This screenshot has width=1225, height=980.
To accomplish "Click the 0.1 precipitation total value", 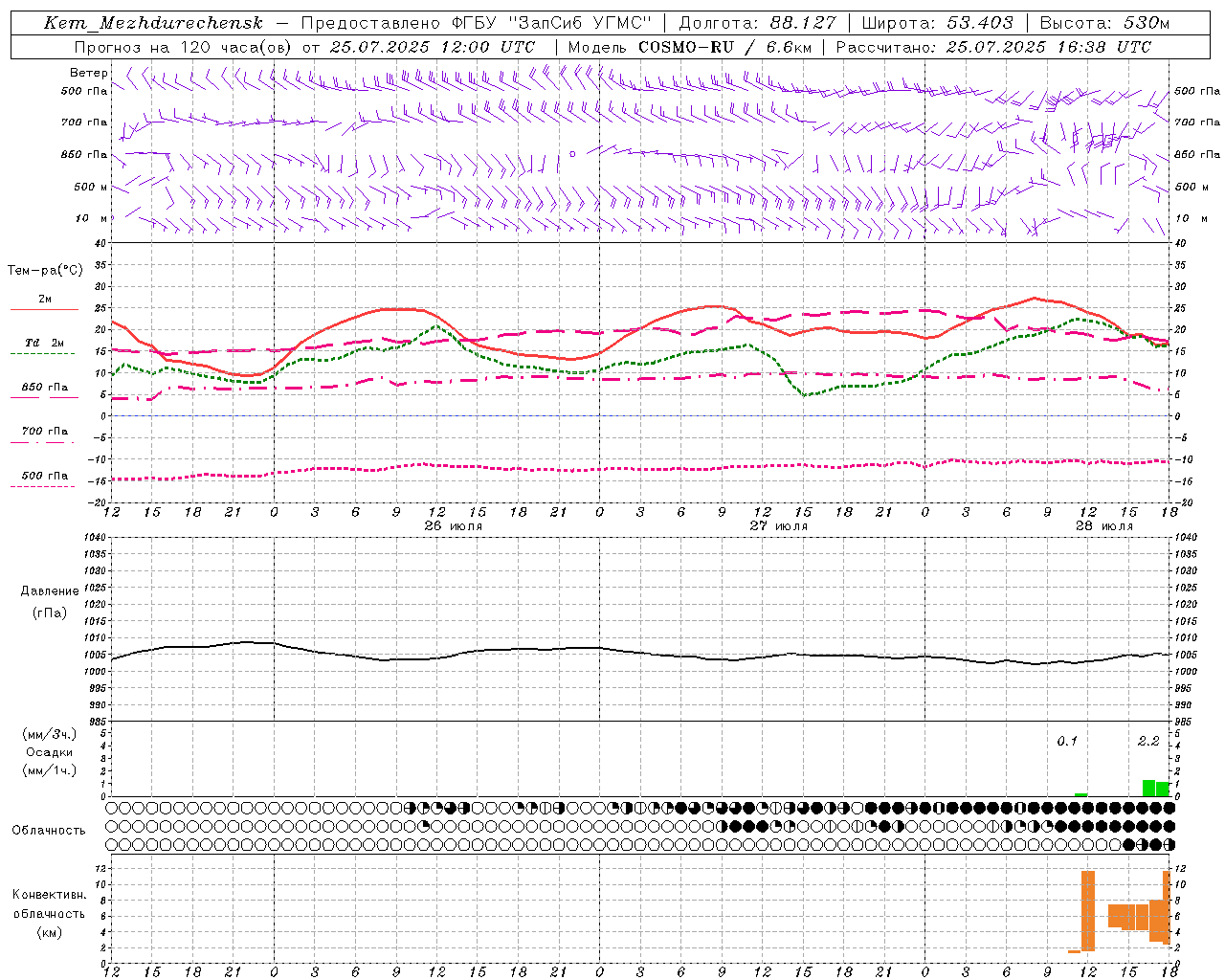I will point(1067,741).
